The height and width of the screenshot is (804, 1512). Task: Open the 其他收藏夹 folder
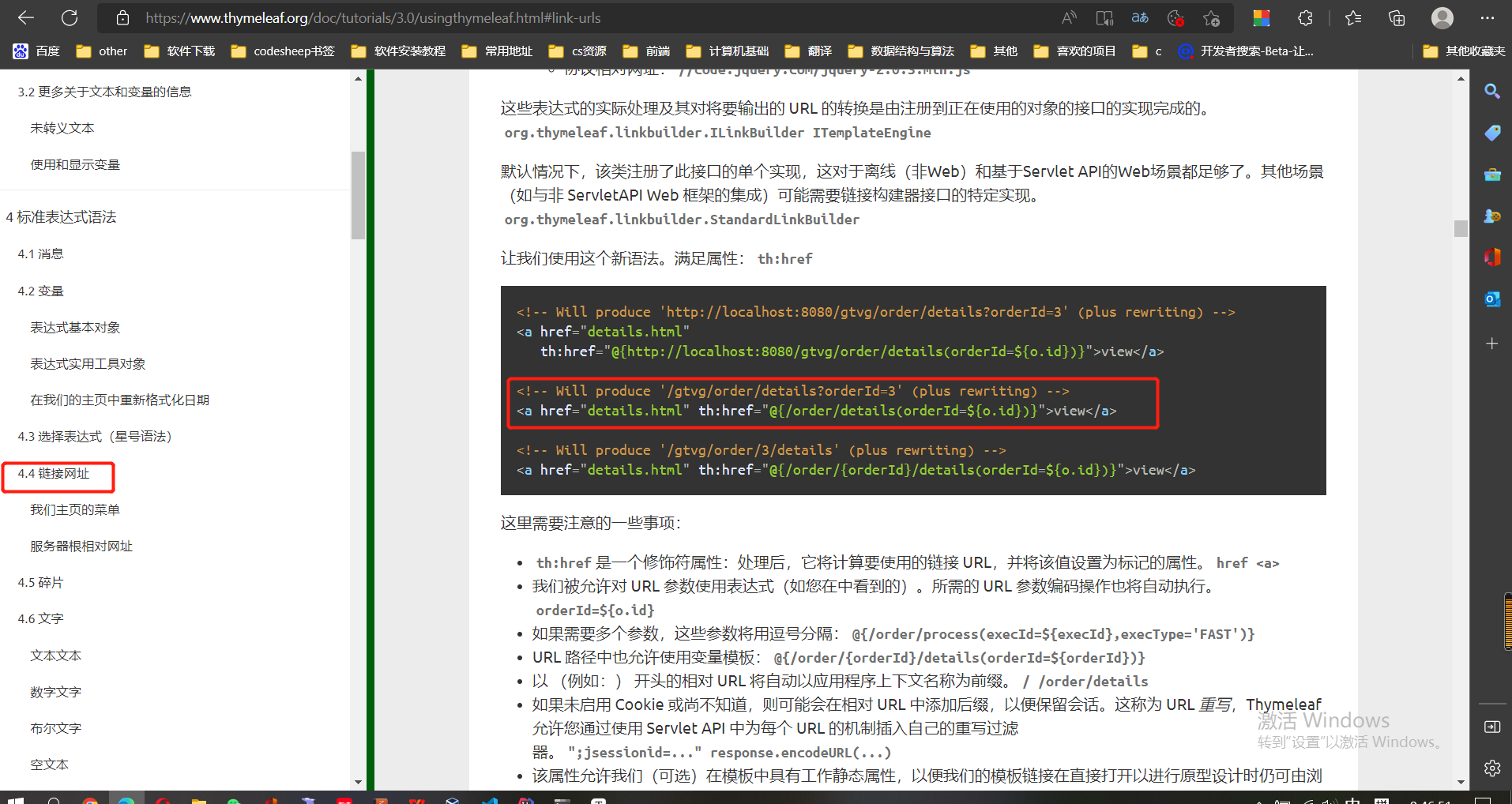tap(1464, 51)
